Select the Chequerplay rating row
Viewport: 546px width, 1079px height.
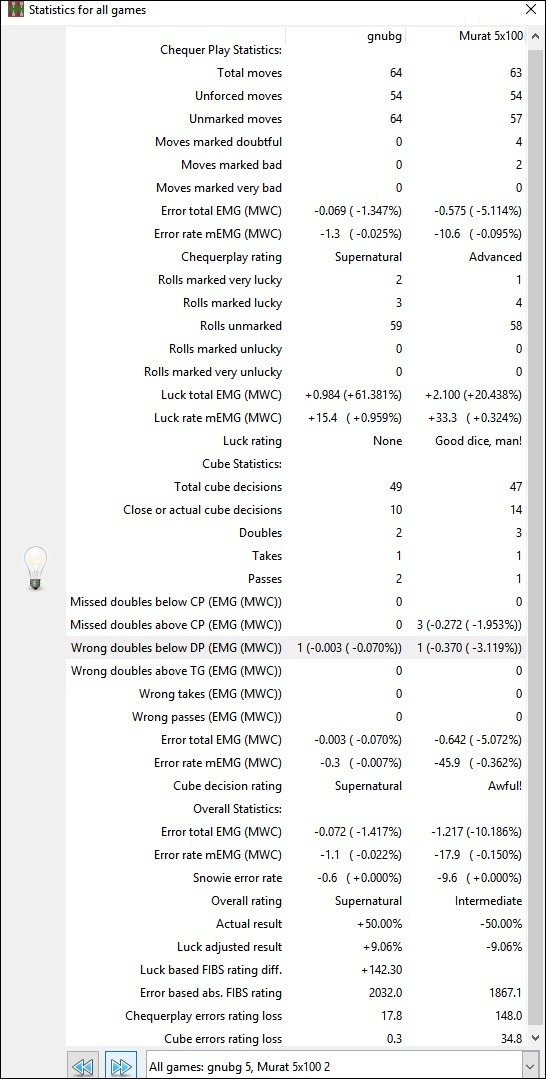click(296, 257)
